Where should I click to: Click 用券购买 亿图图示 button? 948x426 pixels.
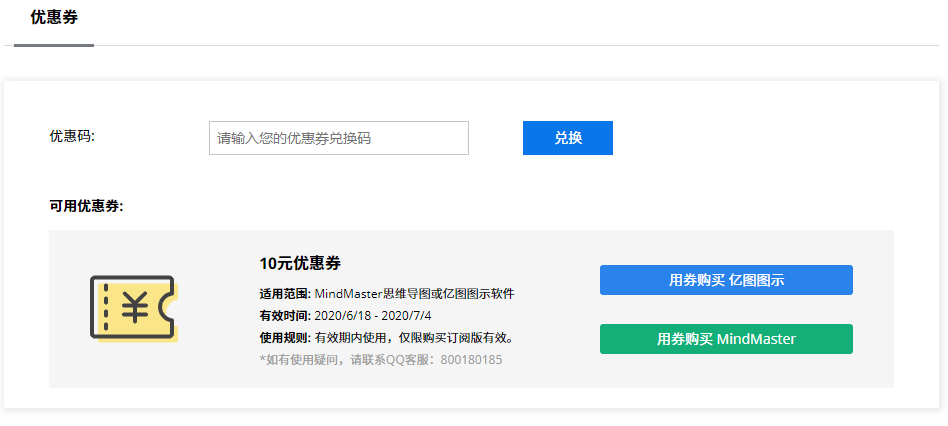[726, 280]
